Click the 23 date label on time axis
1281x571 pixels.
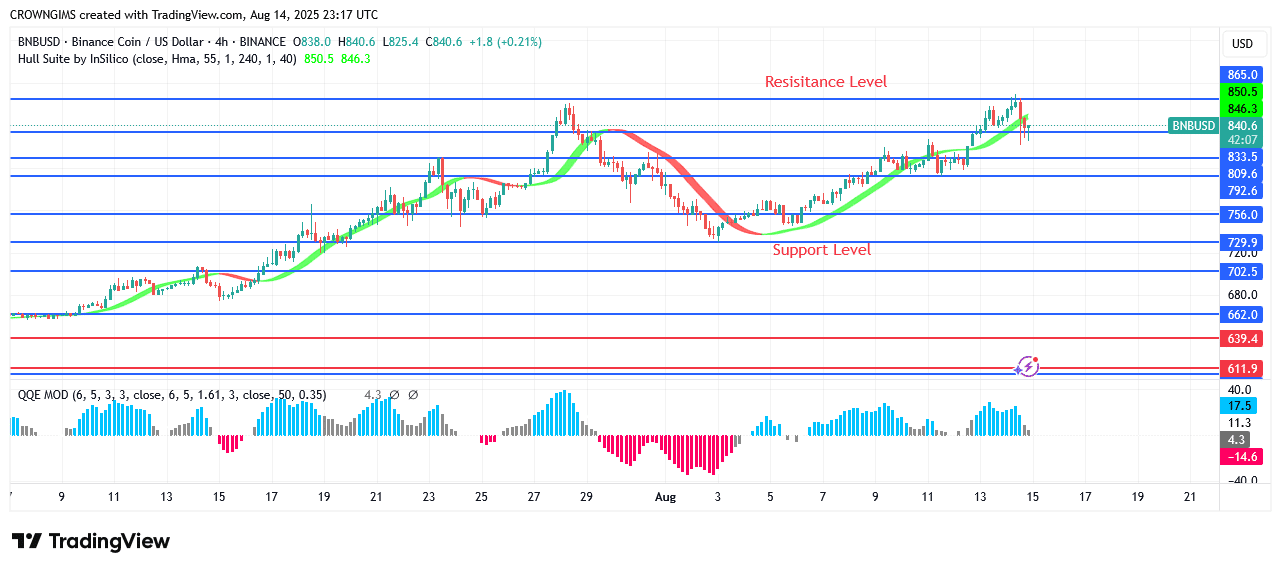tap(429, 496)
